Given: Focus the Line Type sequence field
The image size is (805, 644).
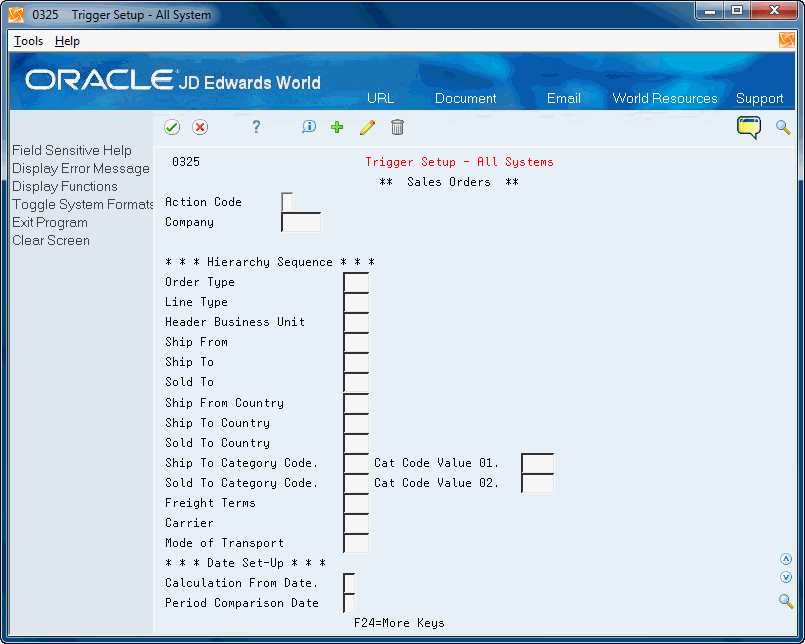Looking at the screenshot, I should (356, 302).
